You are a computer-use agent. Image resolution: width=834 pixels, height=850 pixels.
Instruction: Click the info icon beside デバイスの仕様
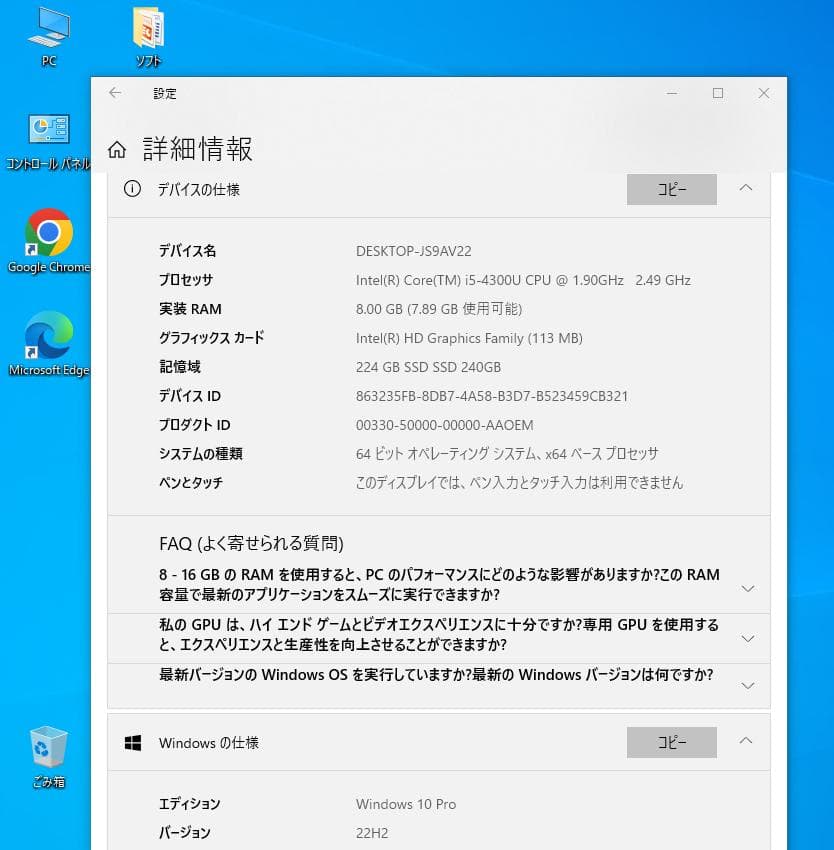(133, 189)
